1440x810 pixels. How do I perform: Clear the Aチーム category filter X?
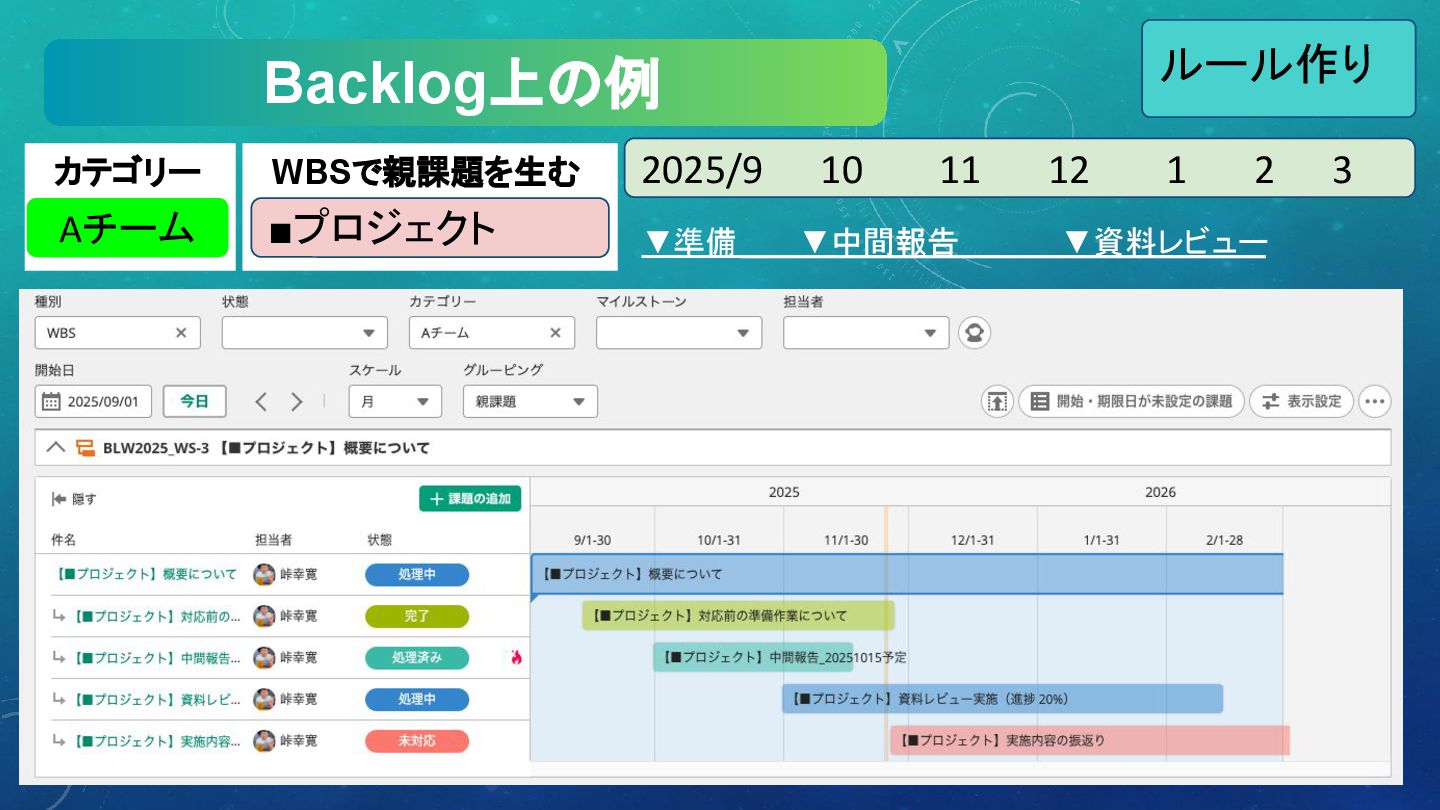click(x=555, y=333)
